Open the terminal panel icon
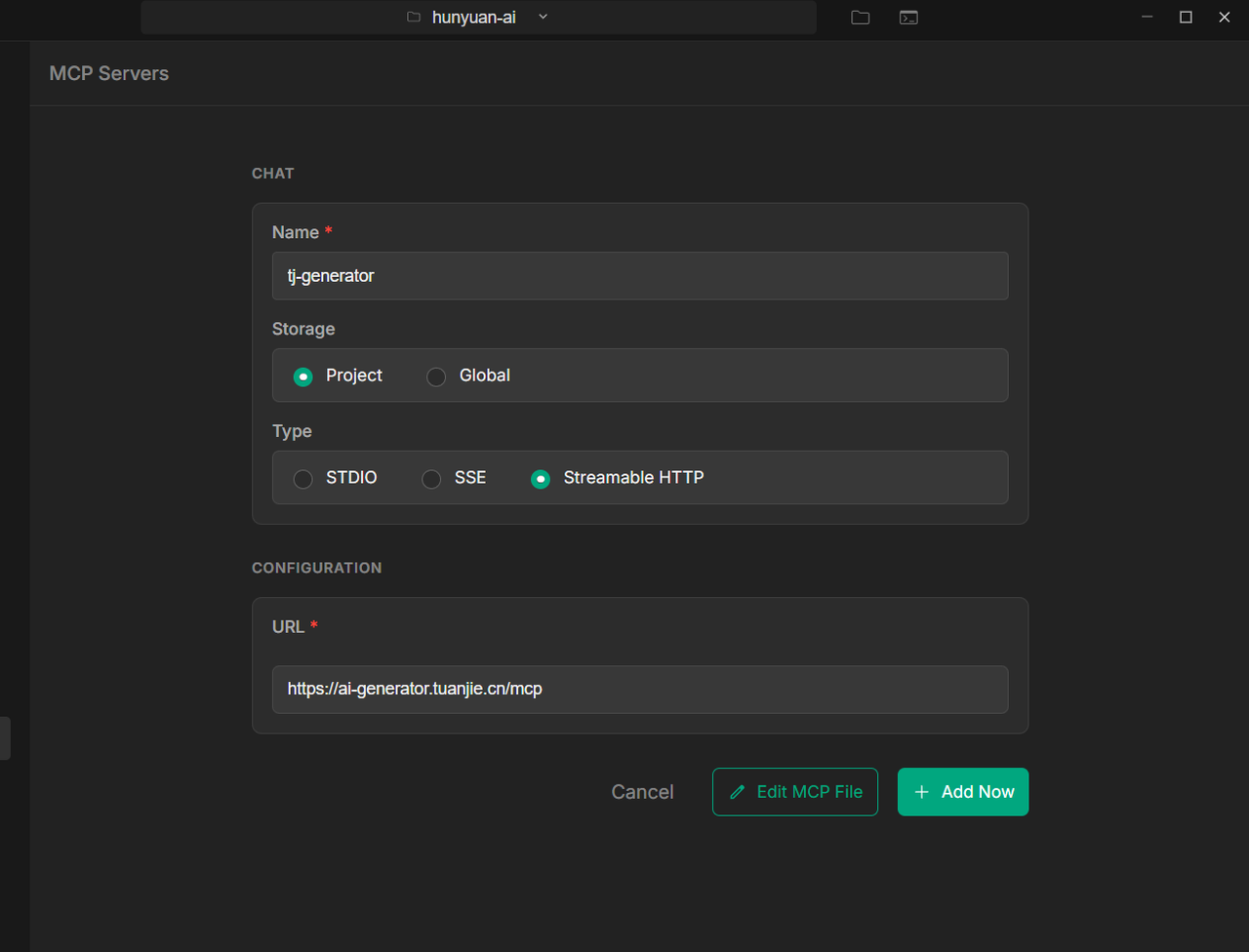Screen dimensions: 1249x952 [908, 18]
